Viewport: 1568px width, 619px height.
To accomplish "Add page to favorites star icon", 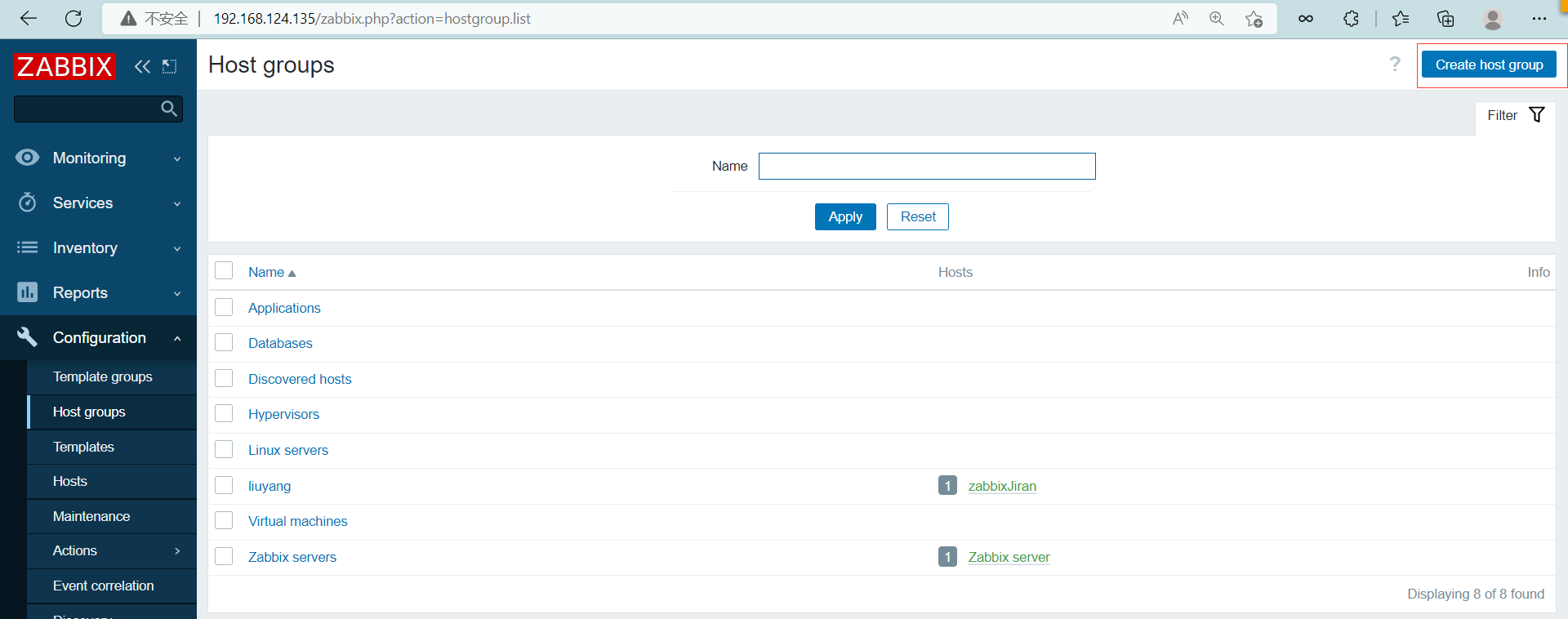I will pos(1254,19).
